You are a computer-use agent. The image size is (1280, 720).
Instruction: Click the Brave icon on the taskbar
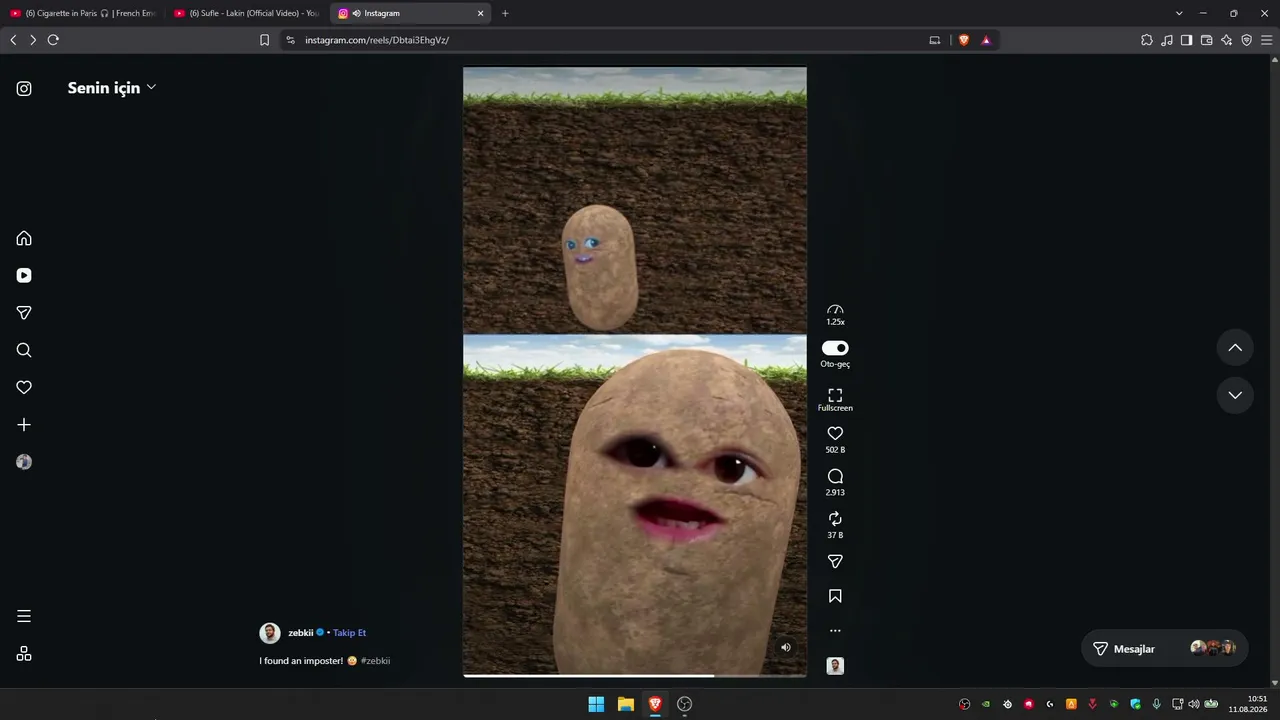tap(655, 704)
